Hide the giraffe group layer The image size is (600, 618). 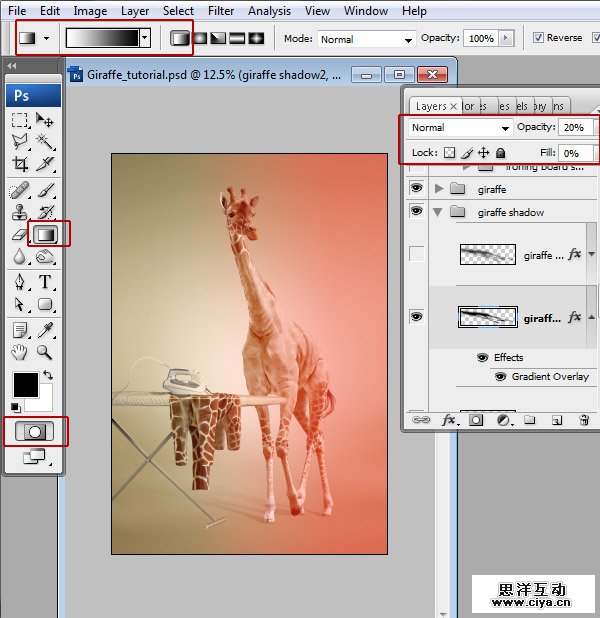pyautogui.click(x=417, y=189)
